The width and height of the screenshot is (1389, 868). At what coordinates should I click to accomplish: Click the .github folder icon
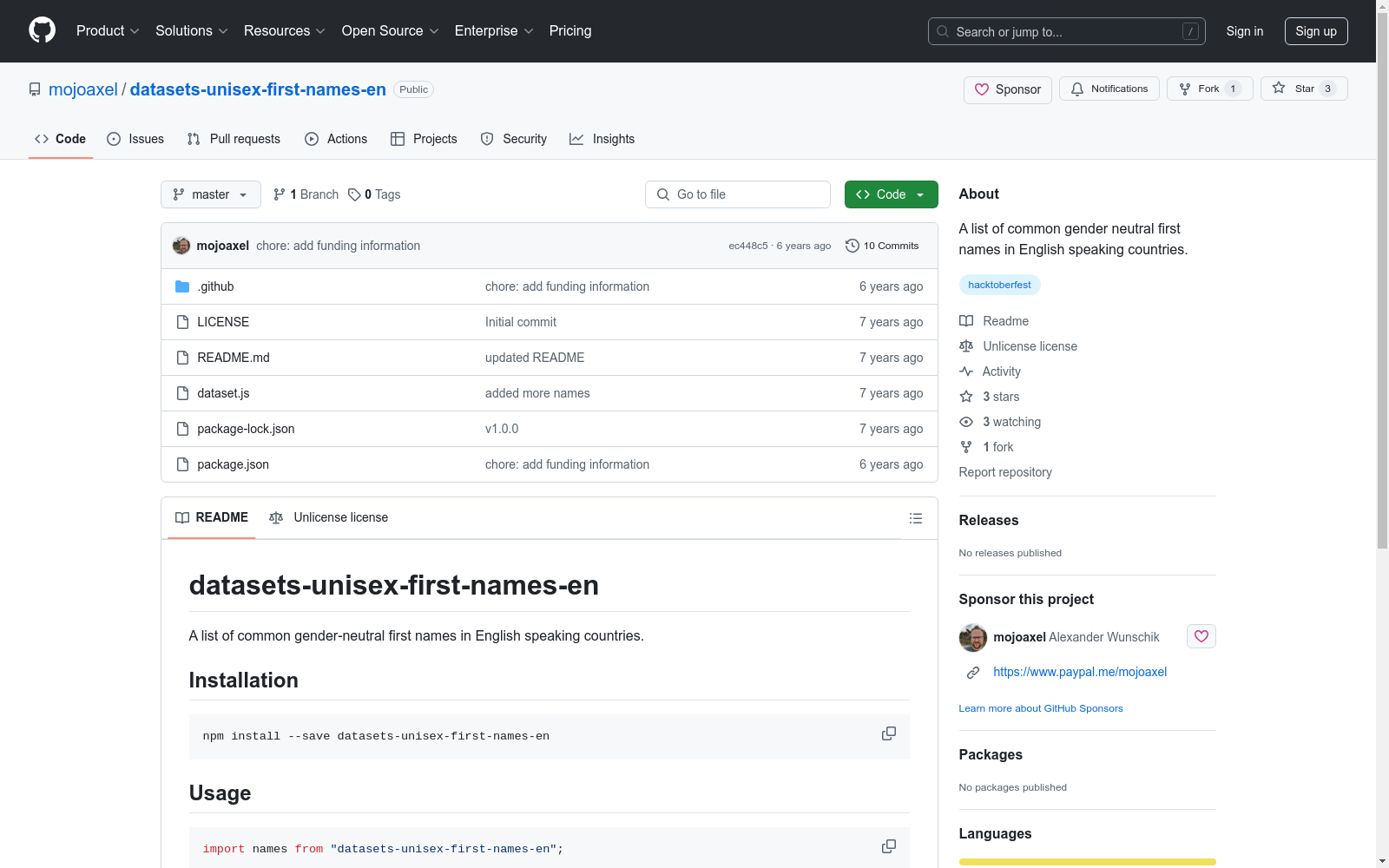pyautogui.click(x=182, y=286)
